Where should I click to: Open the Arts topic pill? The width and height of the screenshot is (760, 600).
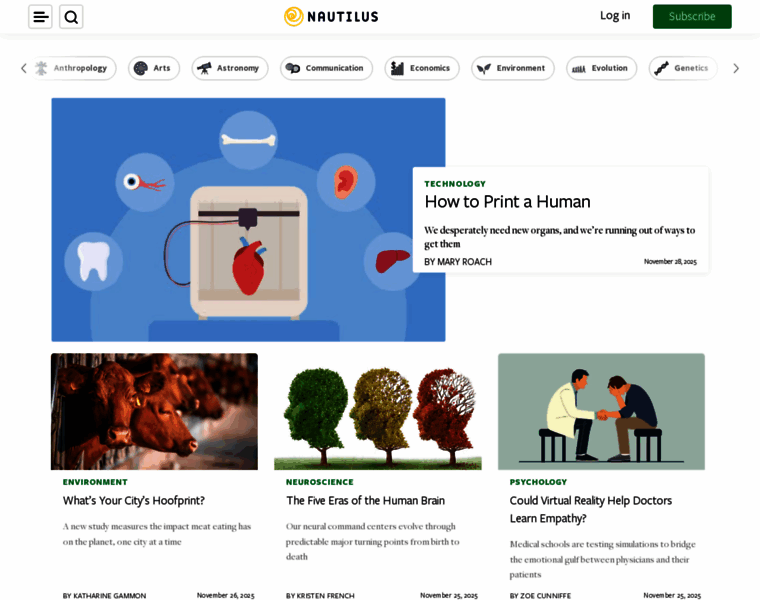154,68
